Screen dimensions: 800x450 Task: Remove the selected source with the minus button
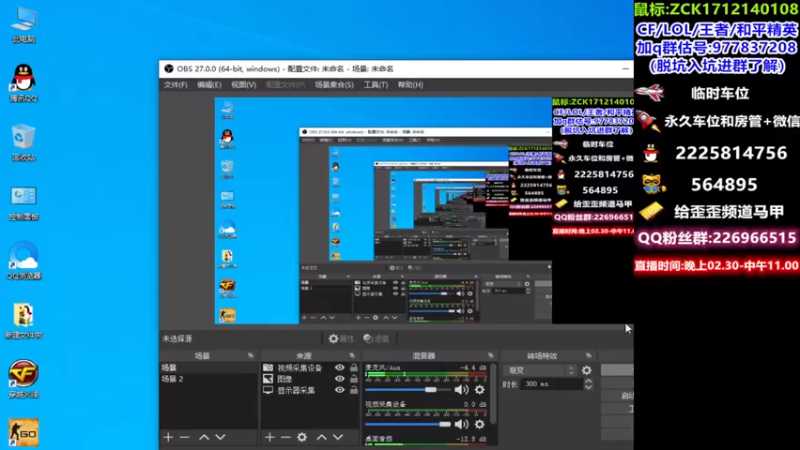point(286,437)
